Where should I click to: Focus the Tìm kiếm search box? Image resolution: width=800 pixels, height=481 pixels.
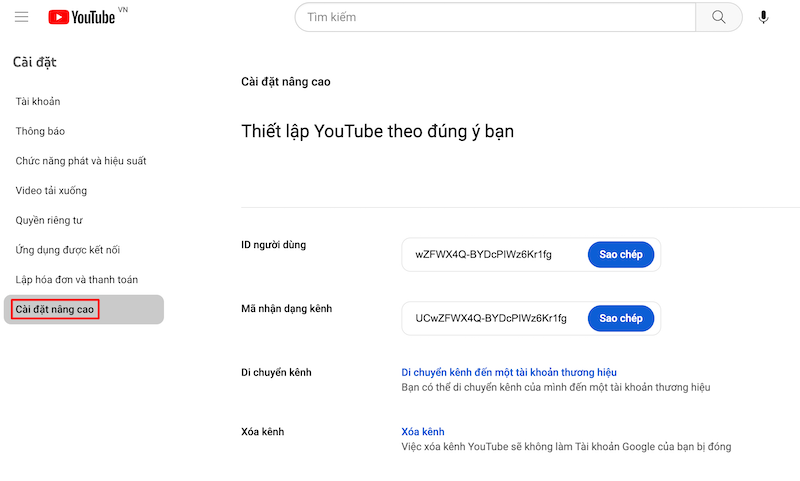pyautogui.click(x=495, y=17)
